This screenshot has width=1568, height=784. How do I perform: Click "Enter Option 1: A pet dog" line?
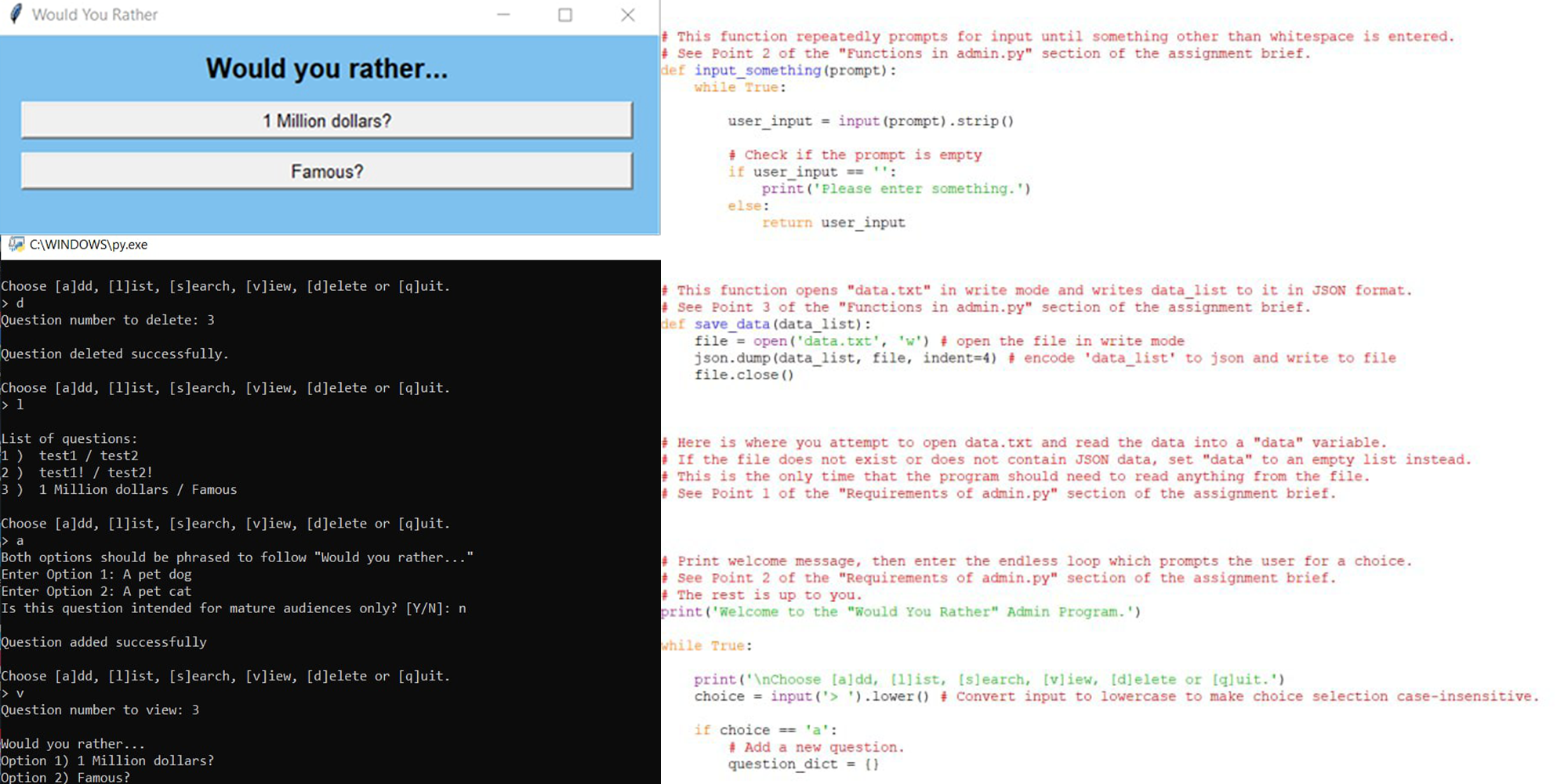pyautogui.click(x=96, y=574)
